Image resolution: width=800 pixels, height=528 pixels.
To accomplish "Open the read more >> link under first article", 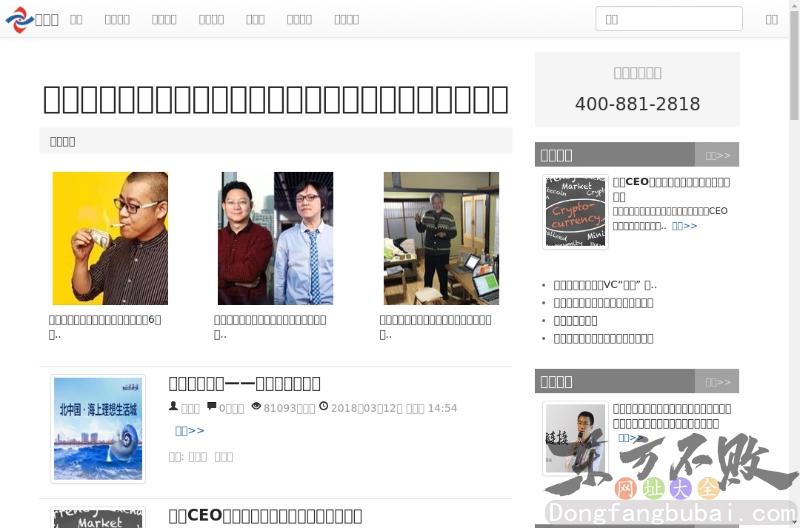I will coord(189,430).
